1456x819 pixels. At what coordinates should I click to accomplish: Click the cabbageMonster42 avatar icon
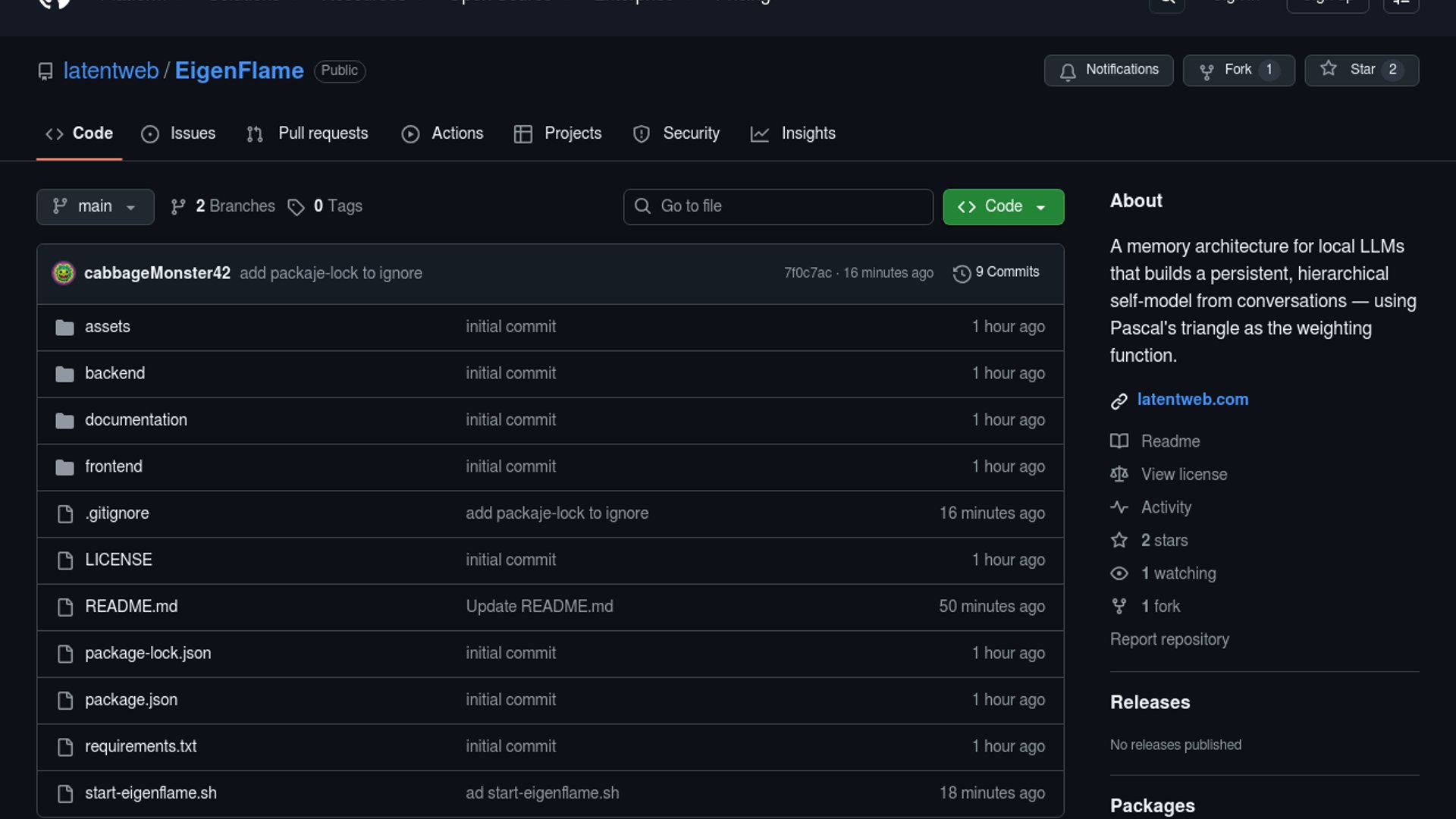click(x=64, y=273)
